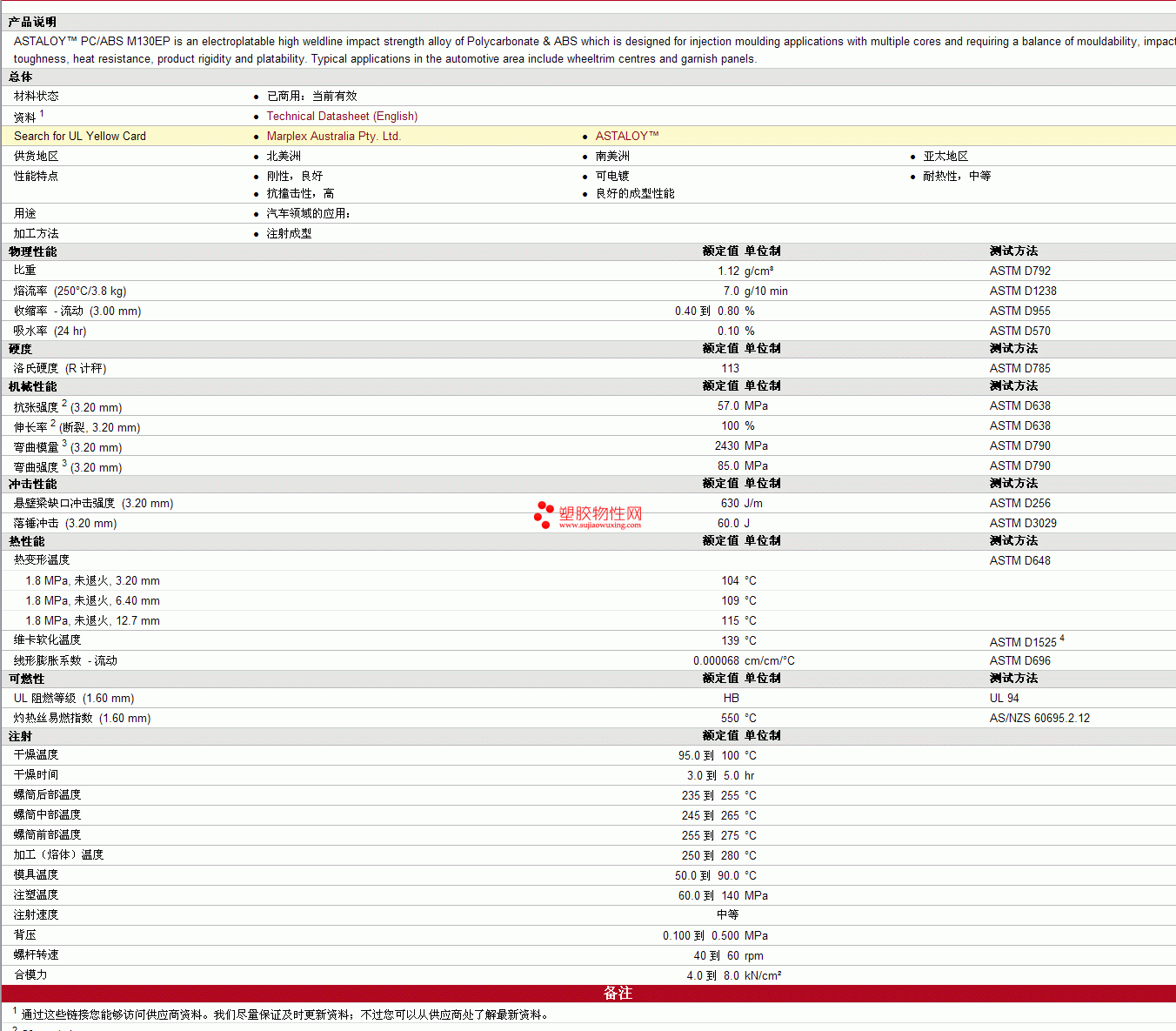1176x1031 pixels.
Task: Click the 产品说明 section header
Action: coord(32,22)
